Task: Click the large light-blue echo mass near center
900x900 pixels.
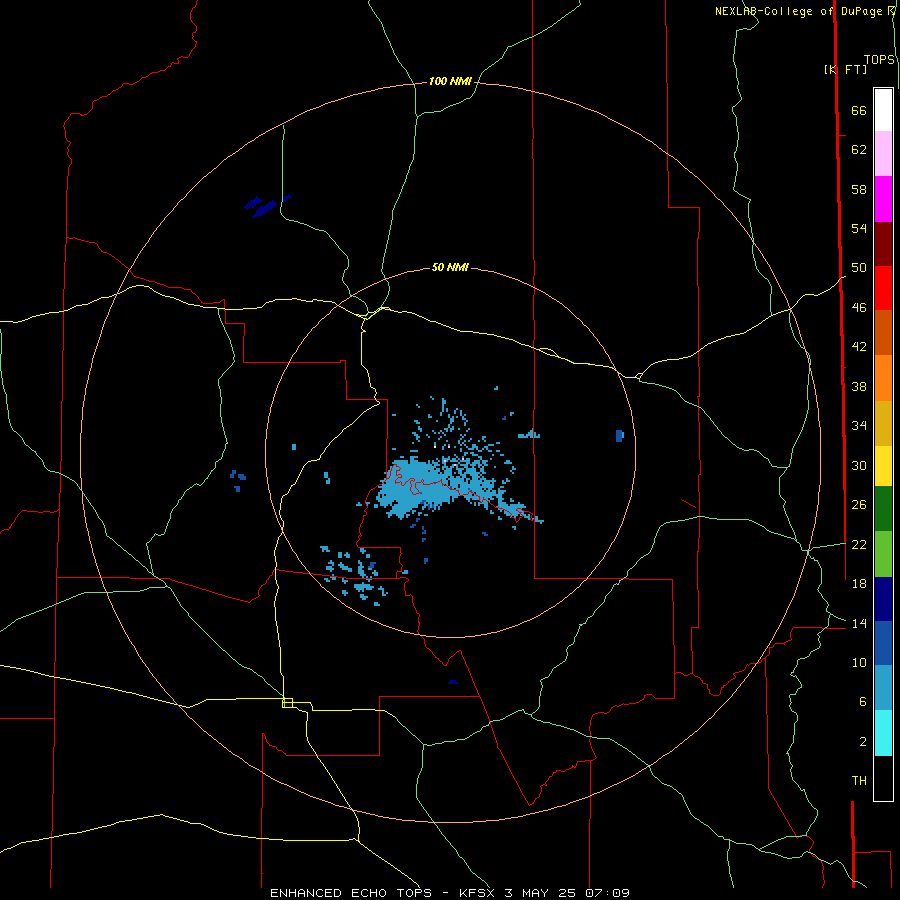Action: click(425, 487)
